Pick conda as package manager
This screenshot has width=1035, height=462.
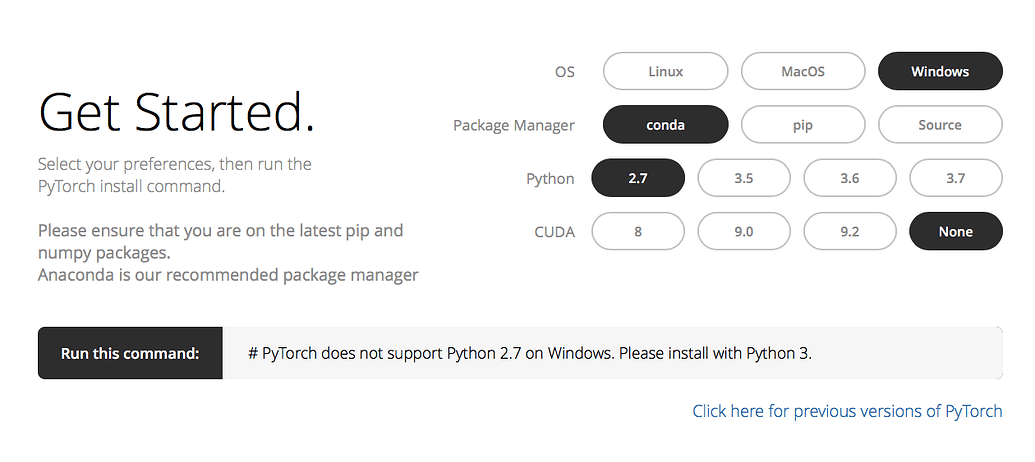(665, 125)
